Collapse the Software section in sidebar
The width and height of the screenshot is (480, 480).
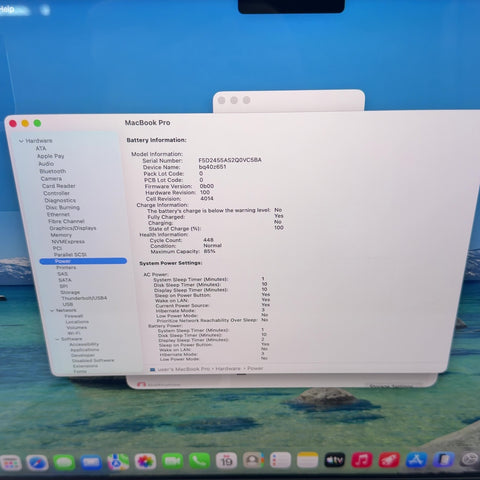pos(57,339)
